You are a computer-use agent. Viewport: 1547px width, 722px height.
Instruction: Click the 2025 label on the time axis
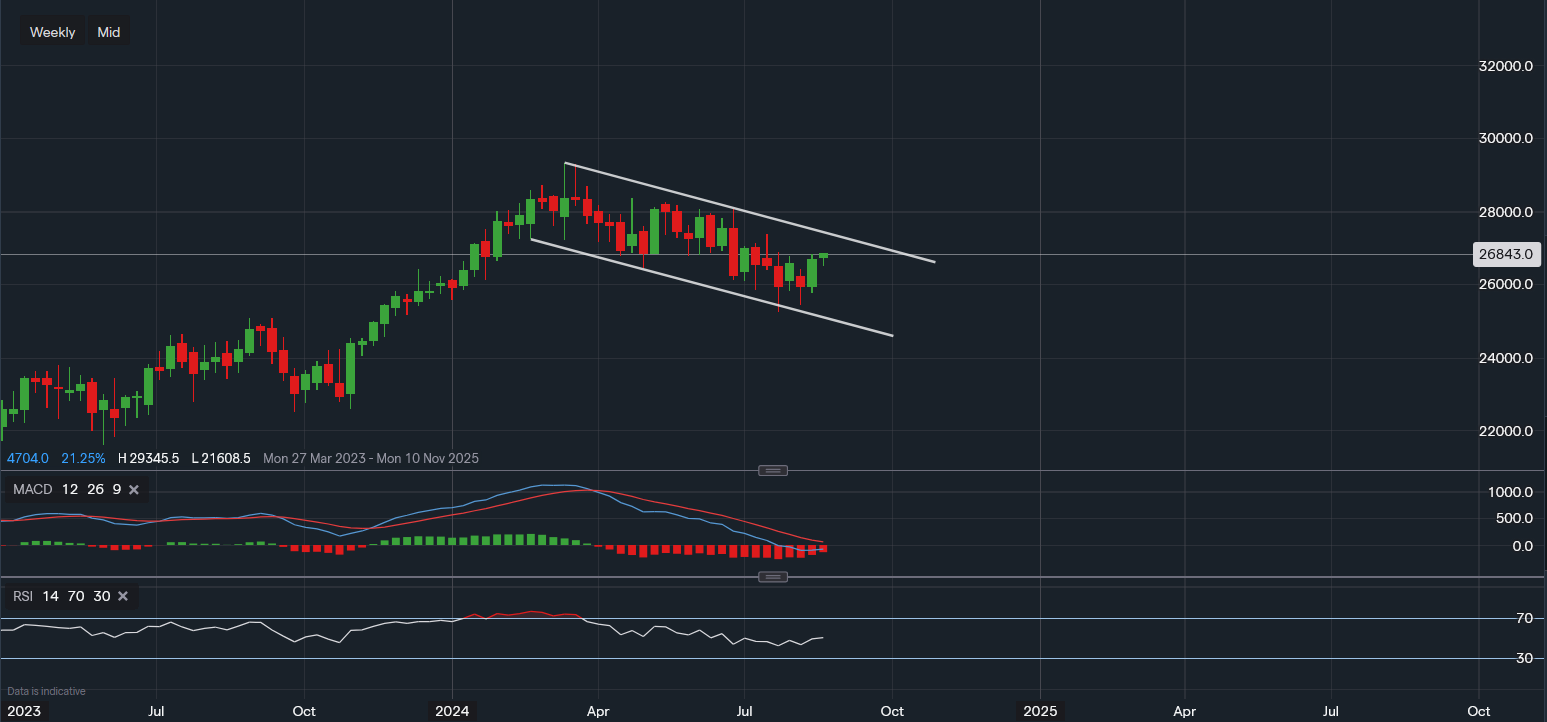1040,711
